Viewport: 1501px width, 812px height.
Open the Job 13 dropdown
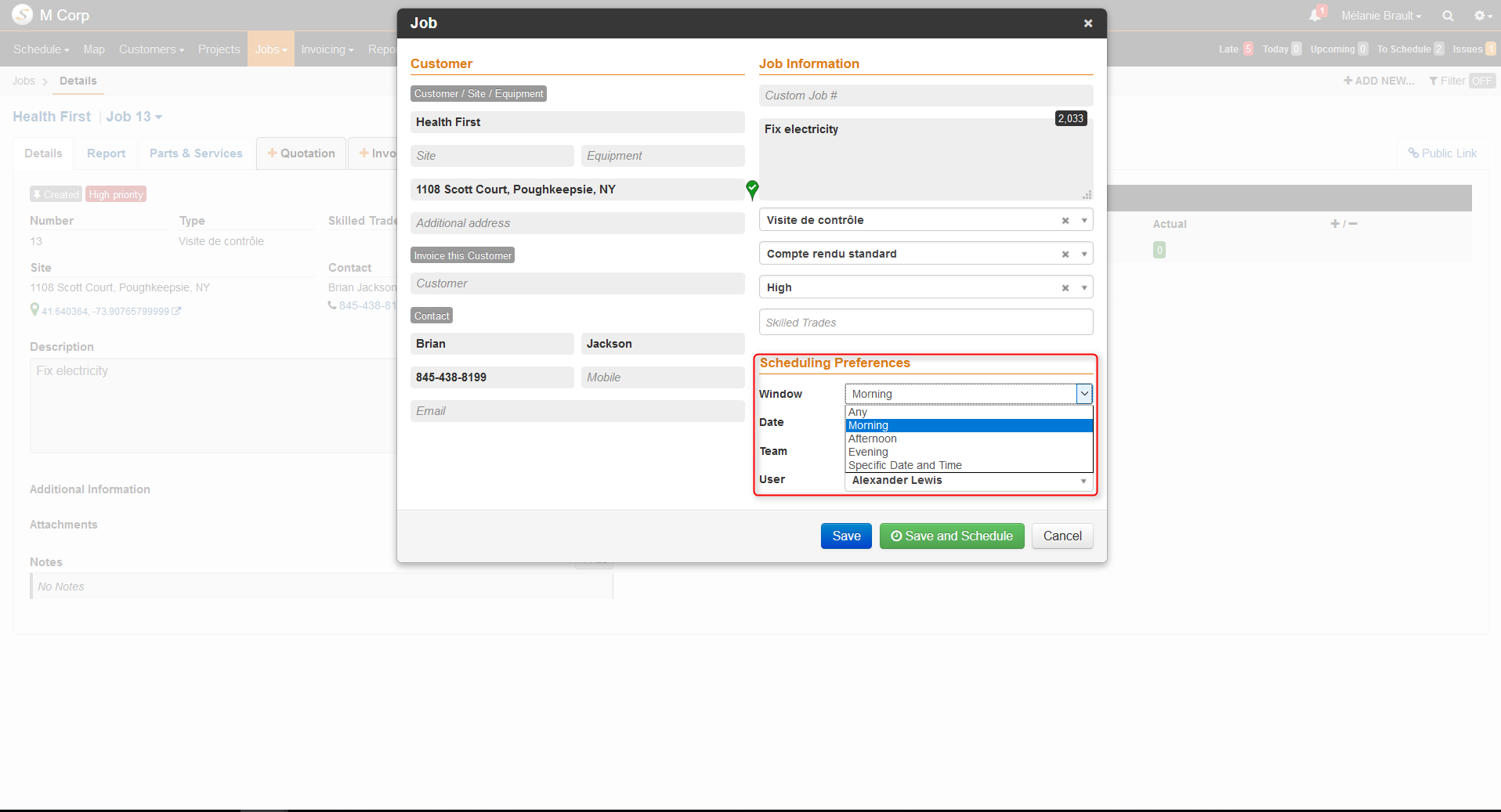(x=134, y=117)
